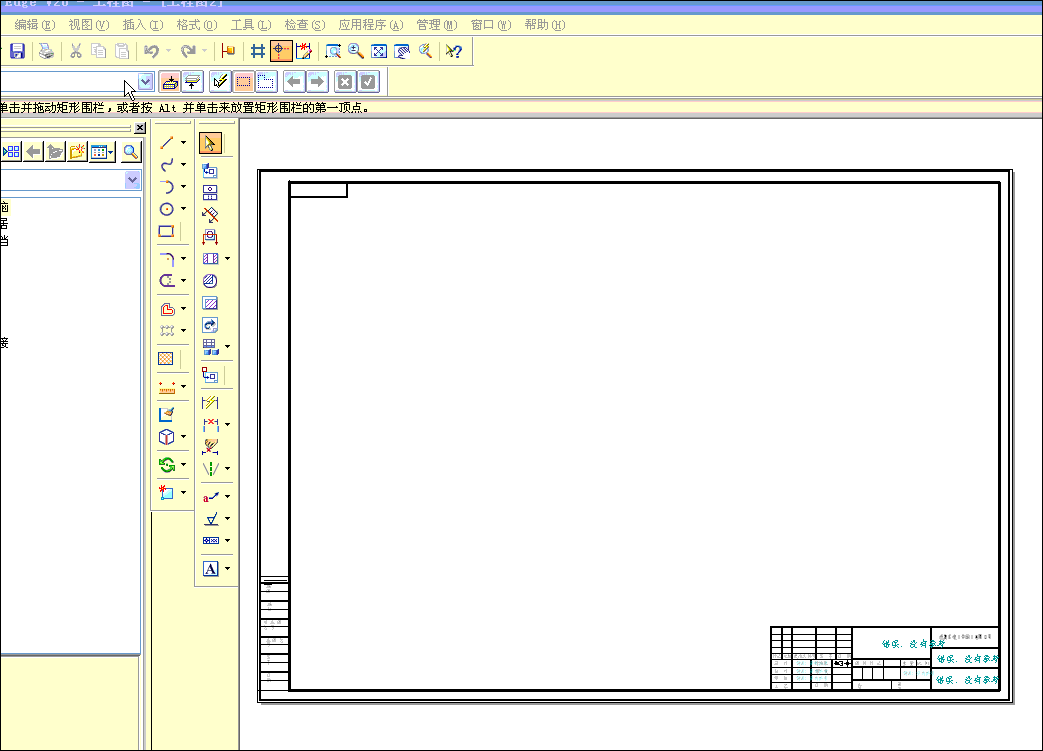Open the 插入(I) menu
Image resolution: width=1043 pixels, height=751 pixels.
pos(142,25)
